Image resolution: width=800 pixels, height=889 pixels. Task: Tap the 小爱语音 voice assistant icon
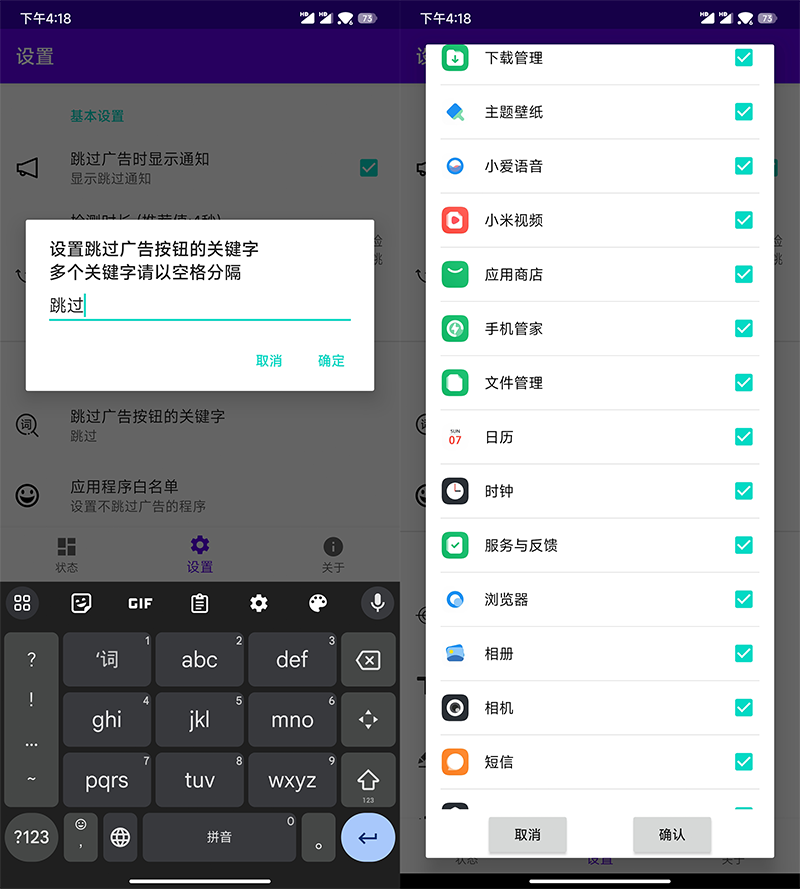point(455,166)
